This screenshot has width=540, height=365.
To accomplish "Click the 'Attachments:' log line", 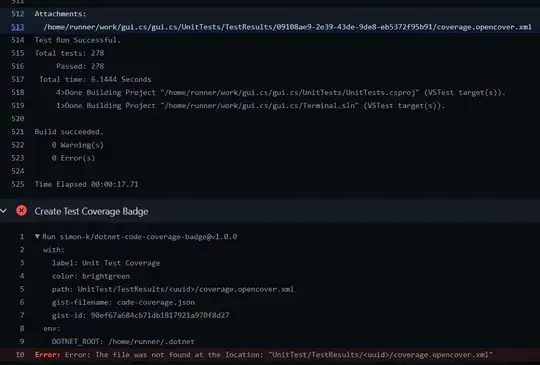I will tap(60, 14).
